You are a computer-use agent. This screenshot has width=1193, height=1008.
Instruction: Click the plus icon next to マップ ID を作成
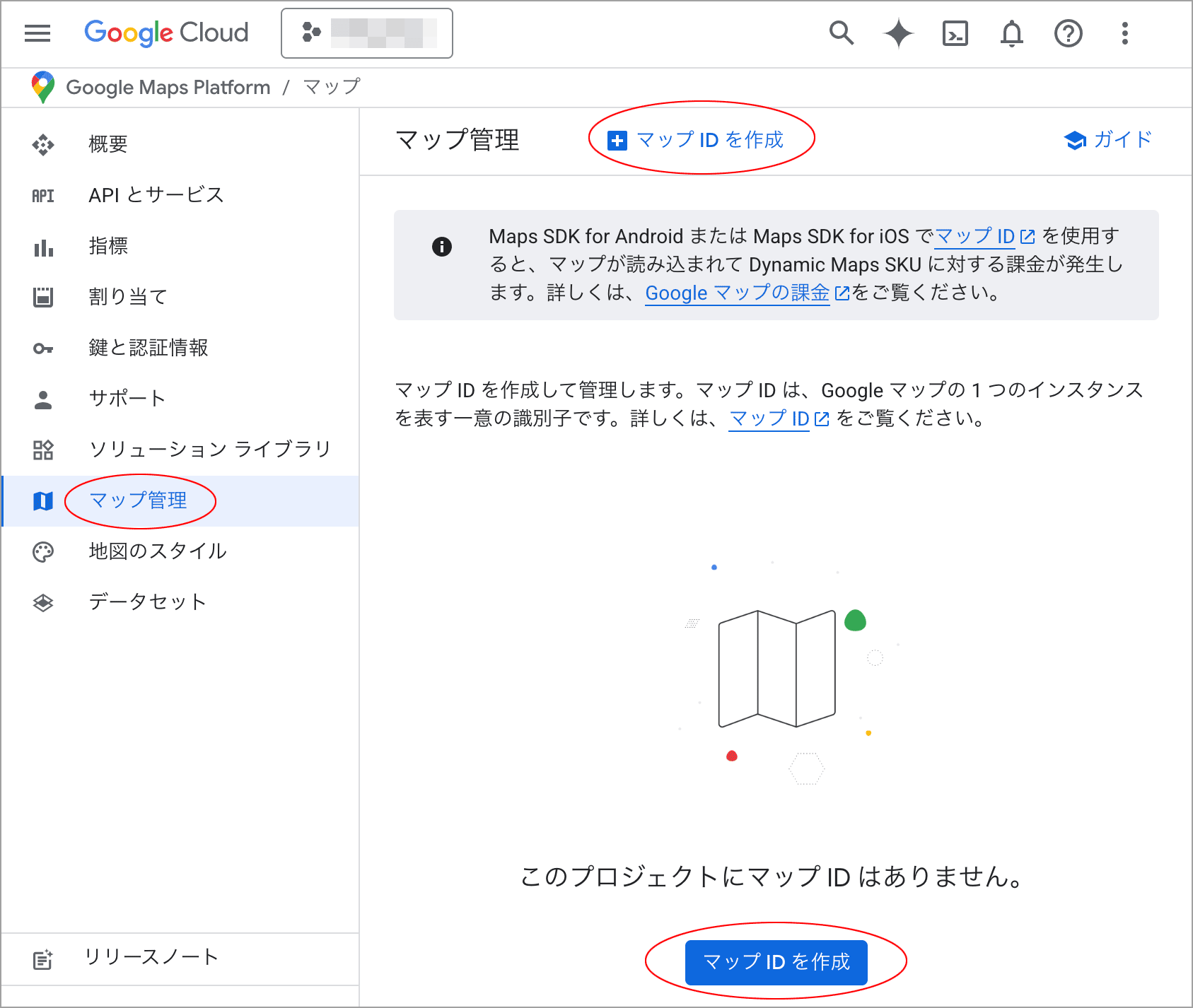(x=617, y=141)
